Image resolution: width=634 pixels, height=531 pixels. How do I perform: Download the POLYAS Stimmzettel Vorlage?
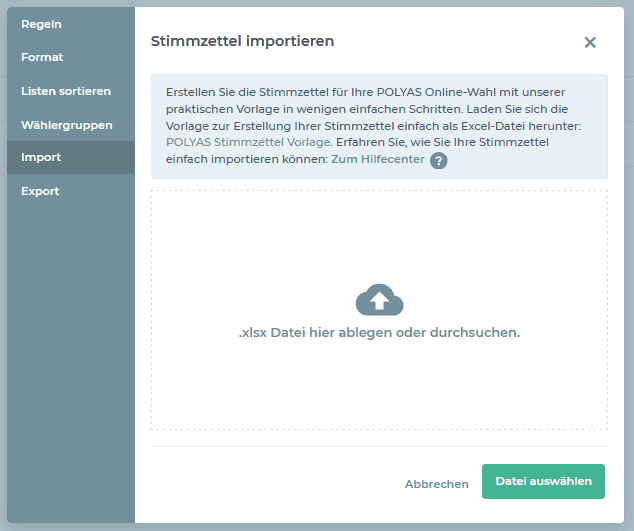pyautogui.click(x=247, y=143)
